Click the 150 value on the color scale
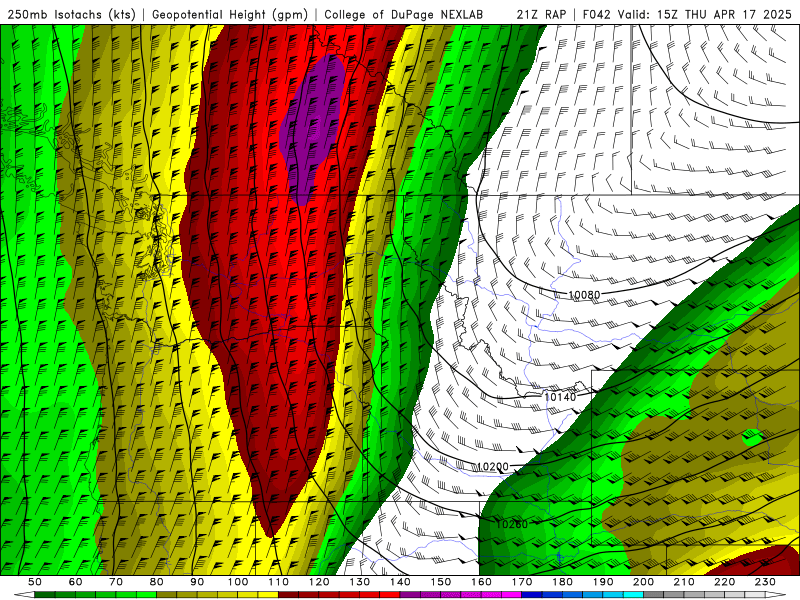The width and height of the screenshot is (800, 600). tap(441, 582)
